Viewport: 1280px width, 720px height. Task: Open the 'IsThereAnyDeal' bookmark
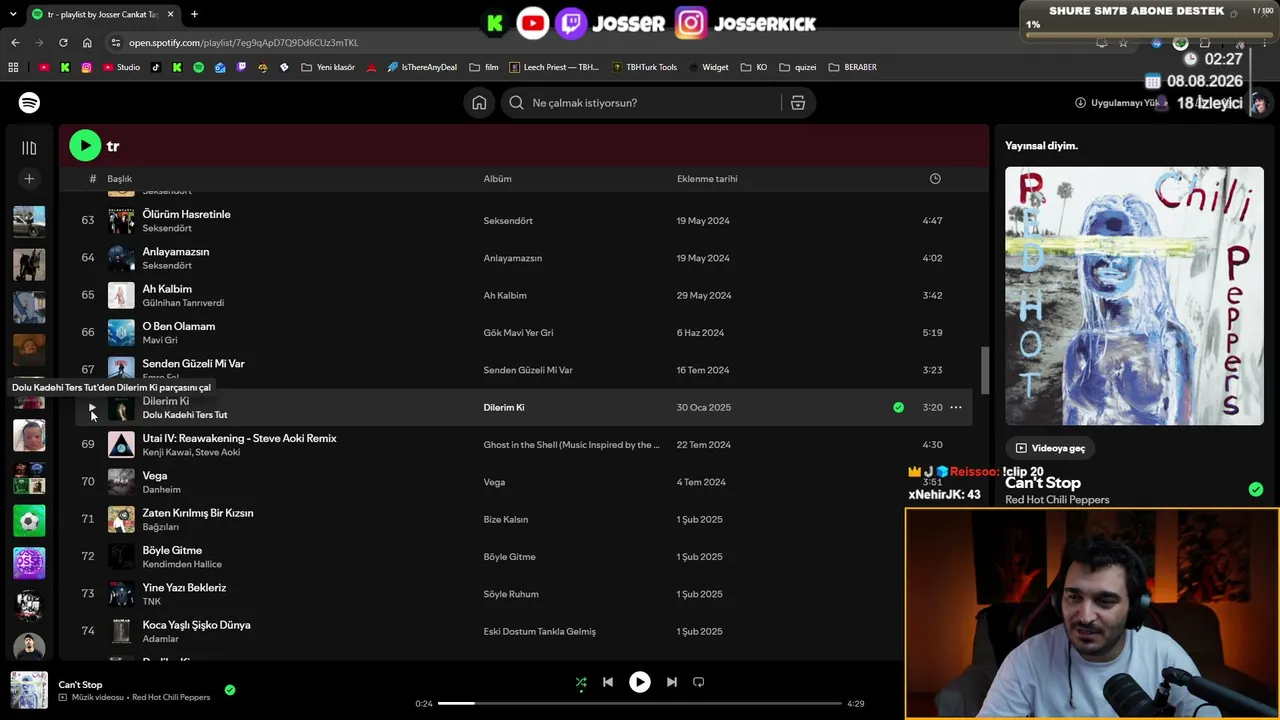tap(421, 68)
